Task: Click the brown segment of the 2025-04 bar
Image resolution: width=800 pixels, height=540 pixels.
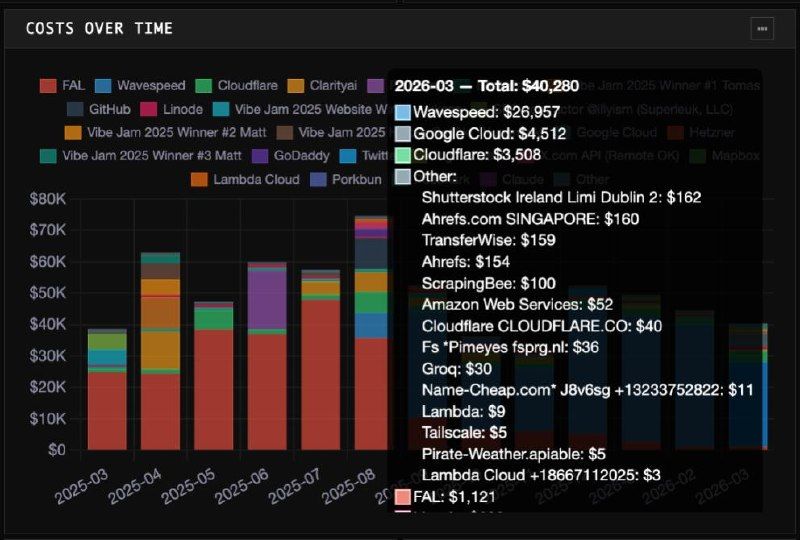Action: pyautogui.click(x=160, y=271)
